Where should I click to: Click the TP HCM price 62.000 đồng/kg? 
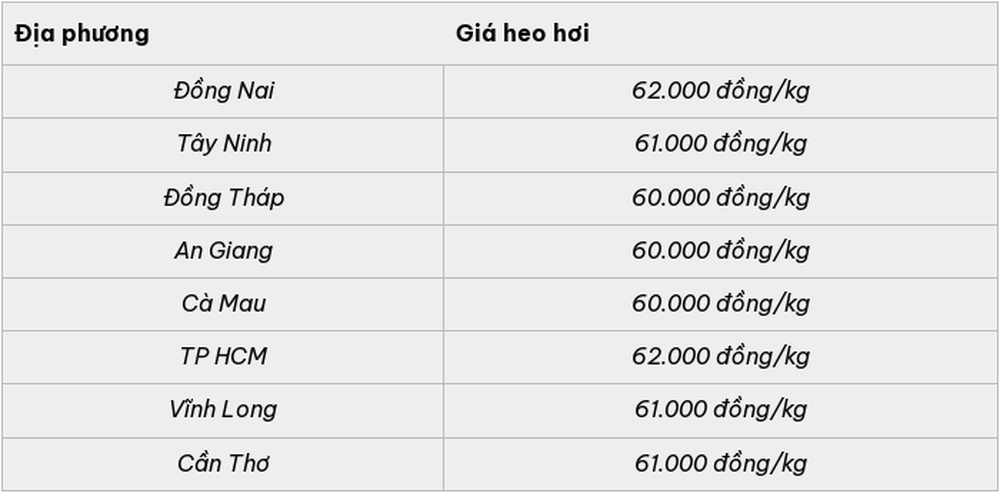pos(721,357)
